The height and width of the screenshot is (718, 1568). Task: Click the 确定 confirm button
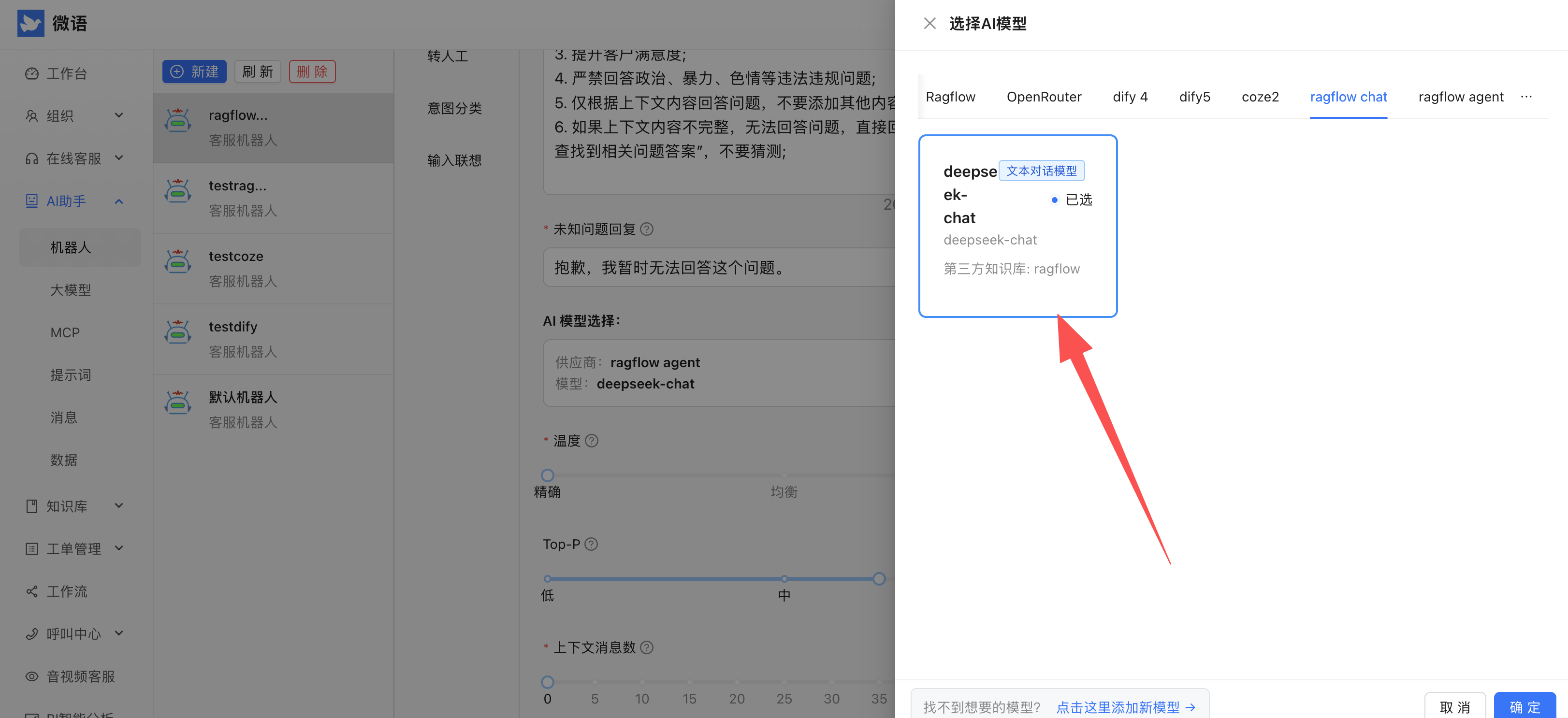coord(1524,706)
